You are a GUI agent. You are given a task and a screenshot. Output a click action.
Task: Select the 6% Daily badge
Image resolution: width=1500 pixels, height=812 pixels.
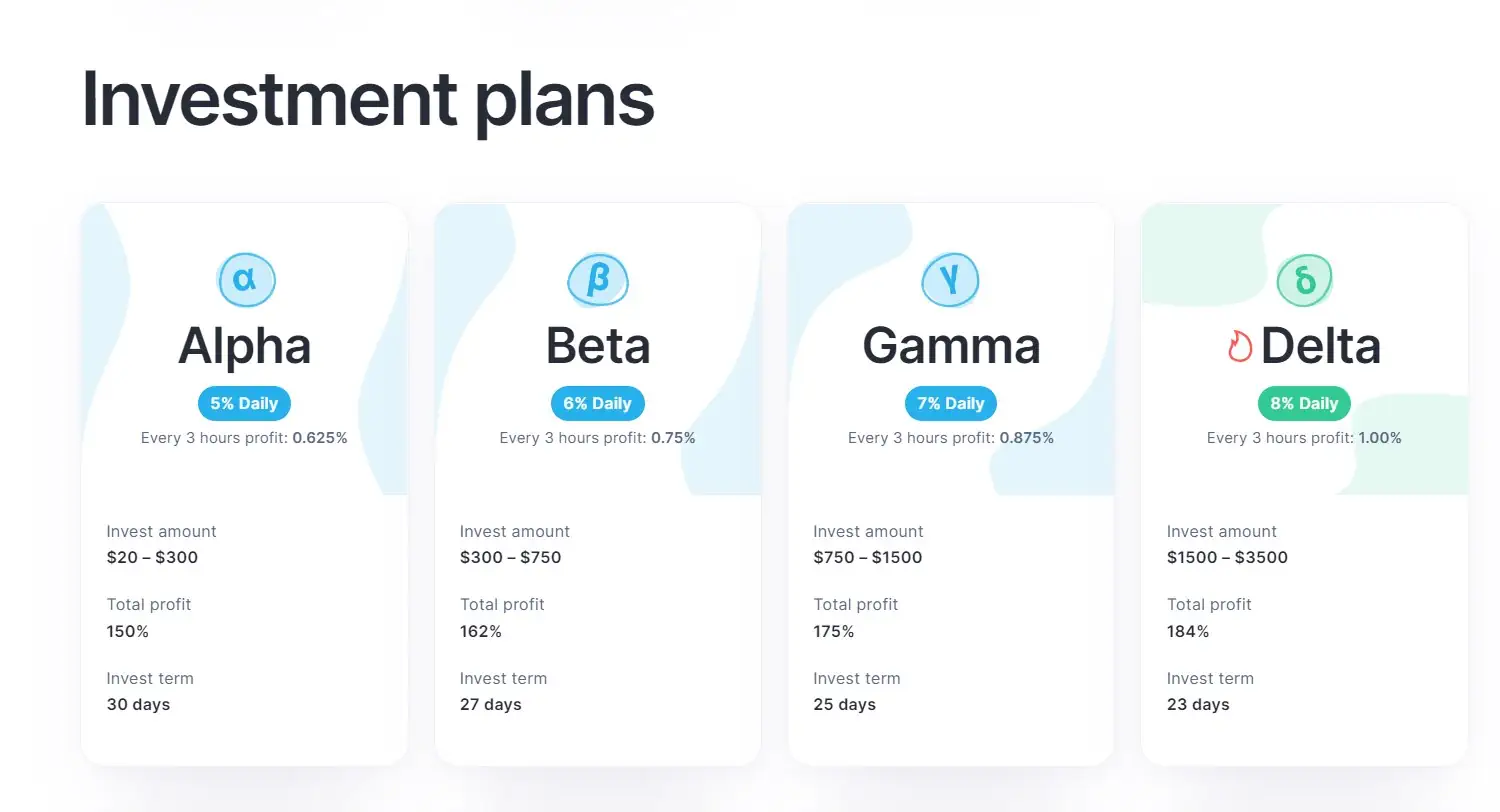(598, 404)
